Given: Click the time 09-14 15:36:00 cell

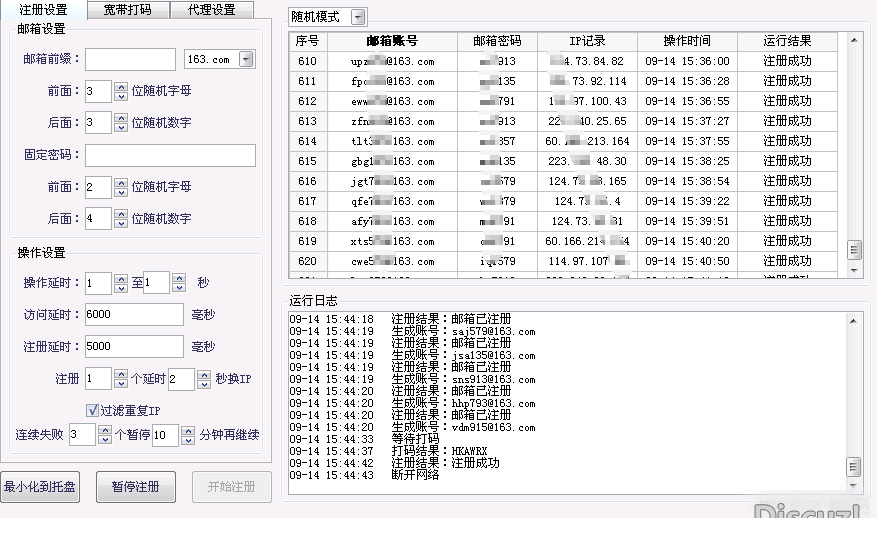Looking at the screenshot, I should coord(687,61).
